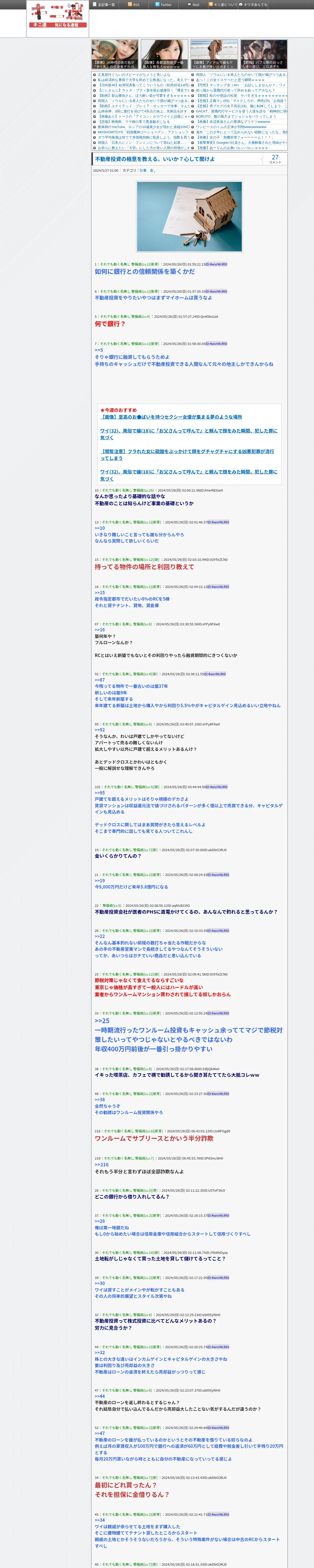The image size is (314, 1568).
Task: Click the ID:4wvrMcRt0 tag on post 1
Action: click(x=216, y=264)
